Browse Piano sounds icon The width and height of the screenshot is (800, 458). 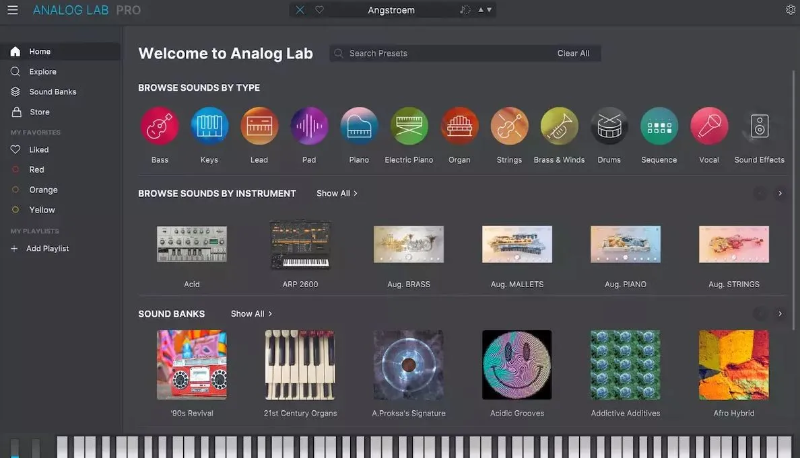coord(359,126)
